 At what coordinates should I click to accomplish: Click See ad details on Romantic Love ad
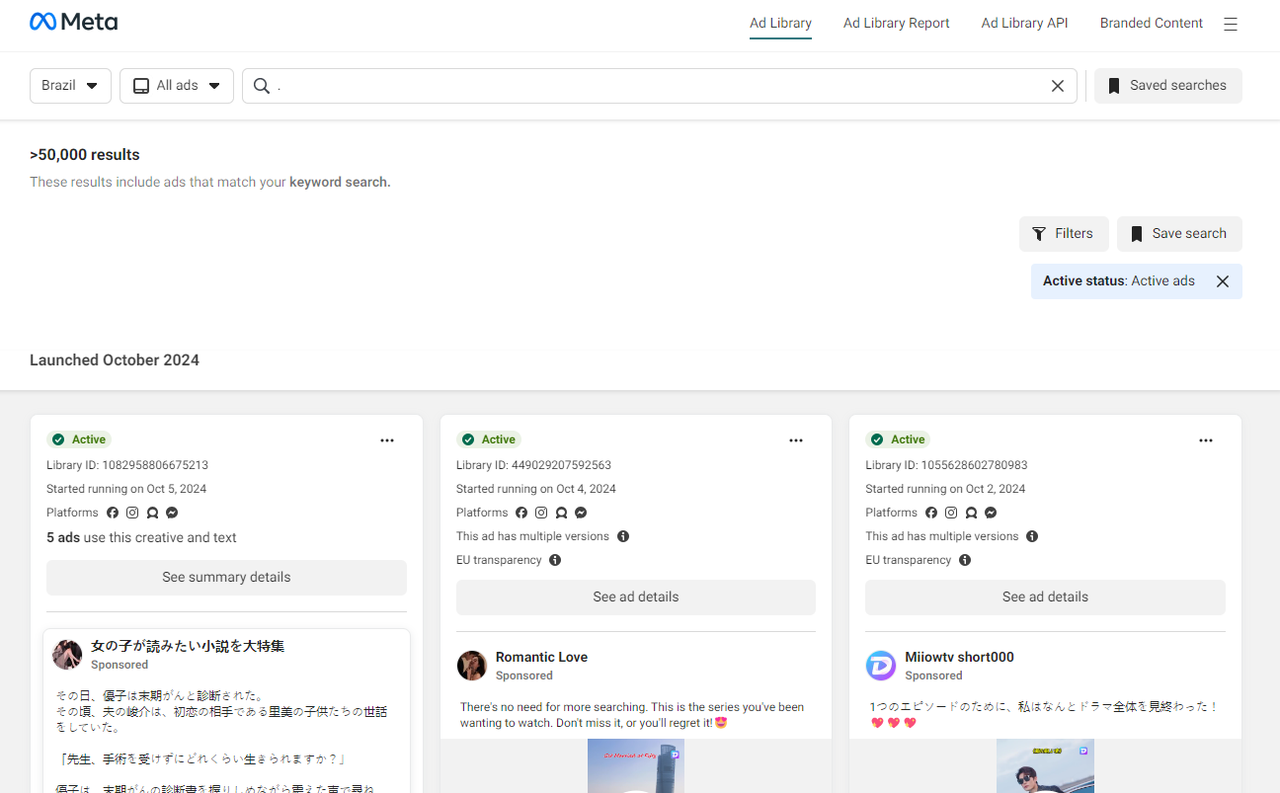636,598
